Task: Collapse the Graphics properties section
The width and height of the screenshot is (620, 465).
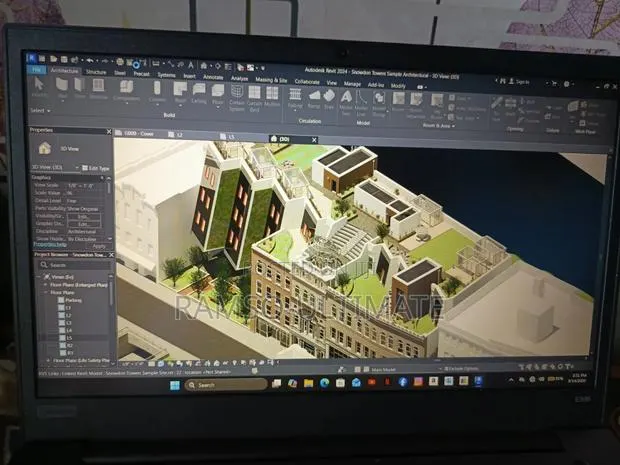Action: [102, 178]
